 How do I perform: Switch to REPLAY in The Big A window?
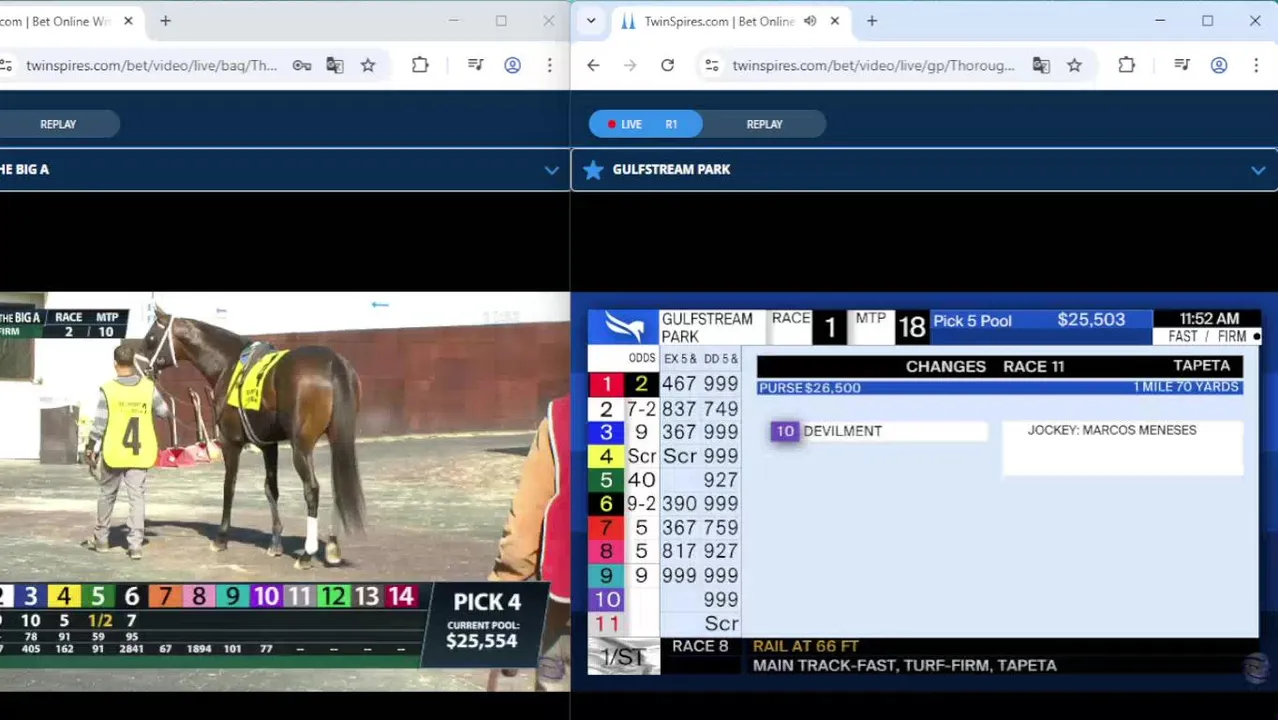[58, 124]
